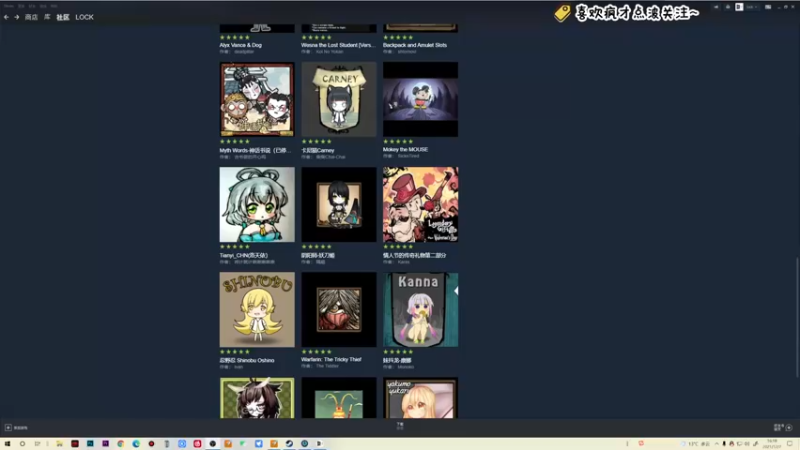
Task: Open File Explorer from taskbar
Action: (x=59, y=444)
